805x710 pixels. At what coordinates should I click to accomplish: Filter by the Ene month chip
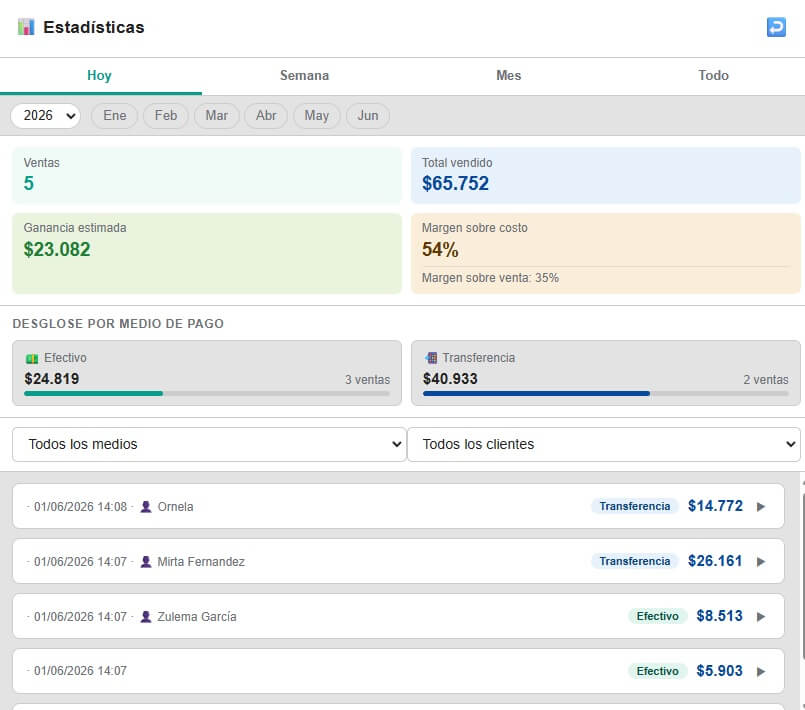tap(114, 116)
